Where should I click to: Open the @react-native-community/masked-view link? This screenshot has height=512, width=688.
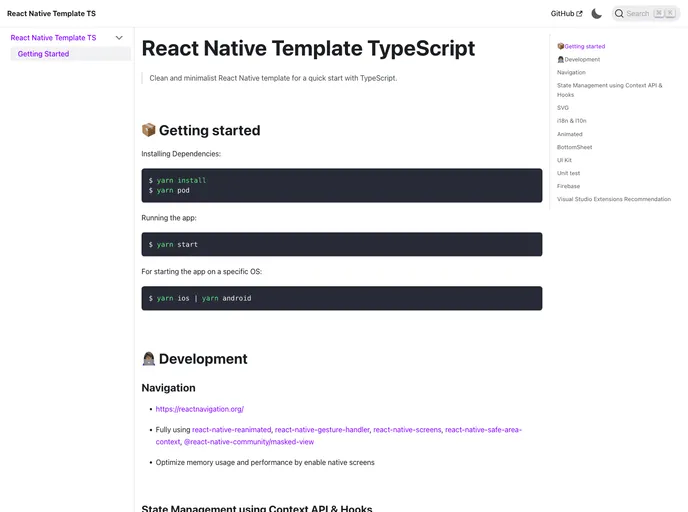point(249,442)
